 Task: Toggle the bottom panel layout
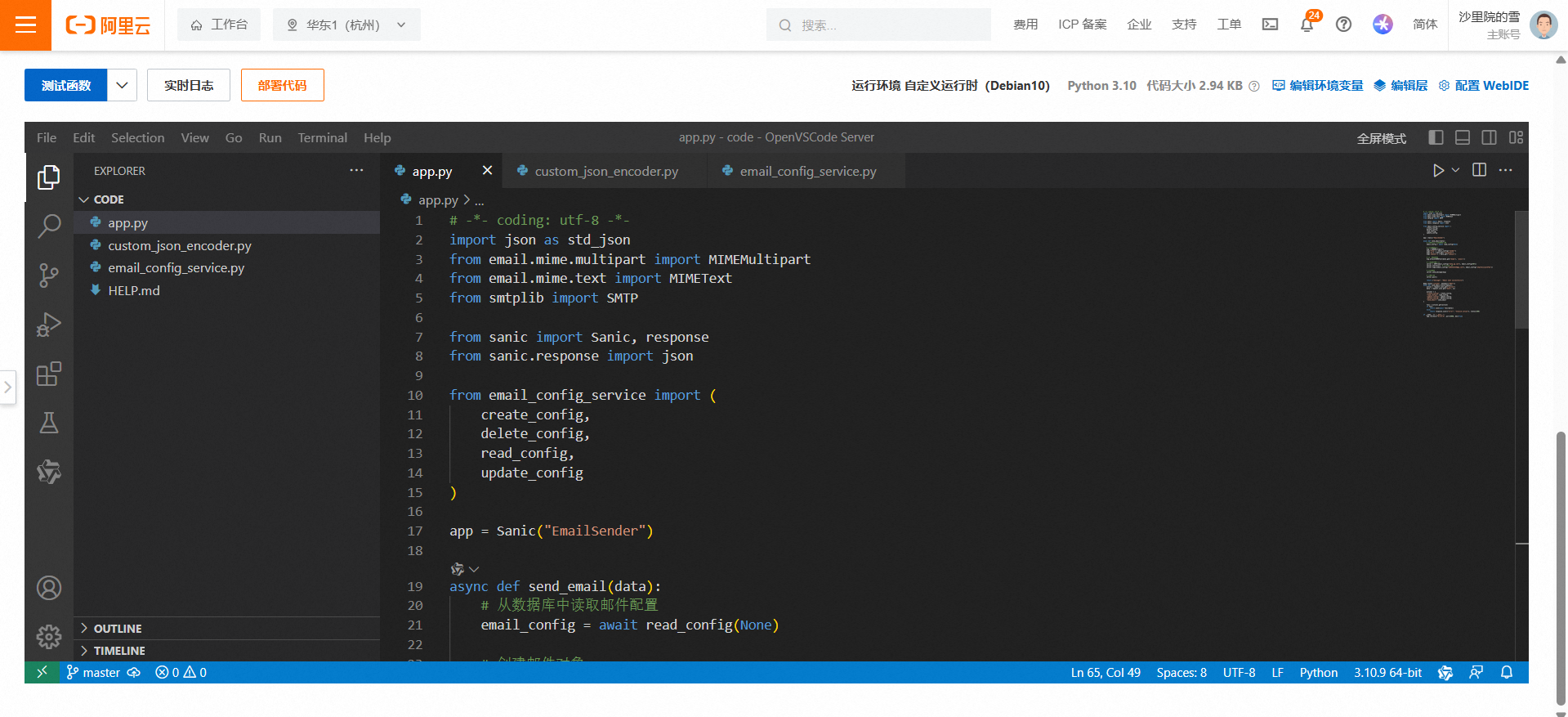1463,137
